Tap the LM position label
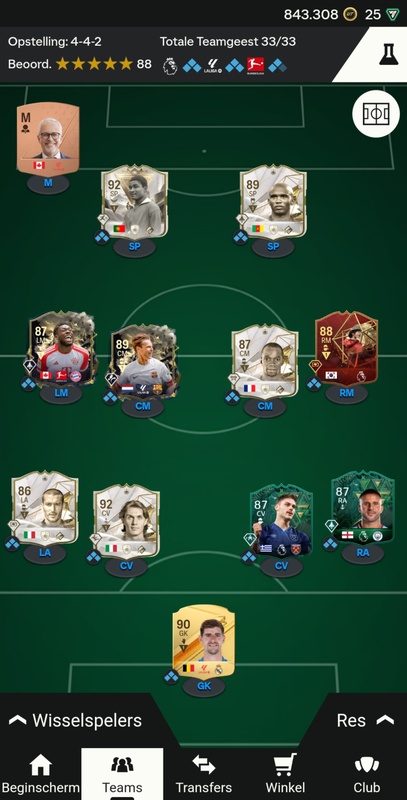This screenshot has width=407, height=800. pos(61,393)
